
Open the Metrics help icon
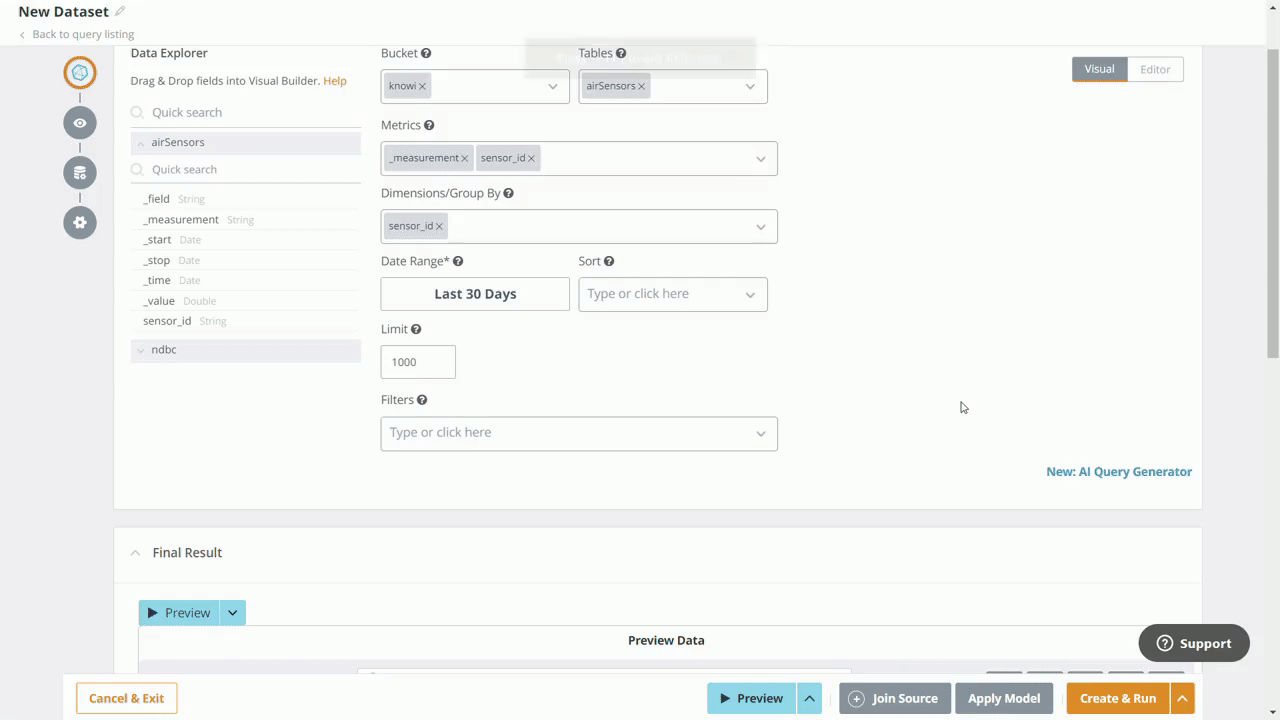(428, 125)
